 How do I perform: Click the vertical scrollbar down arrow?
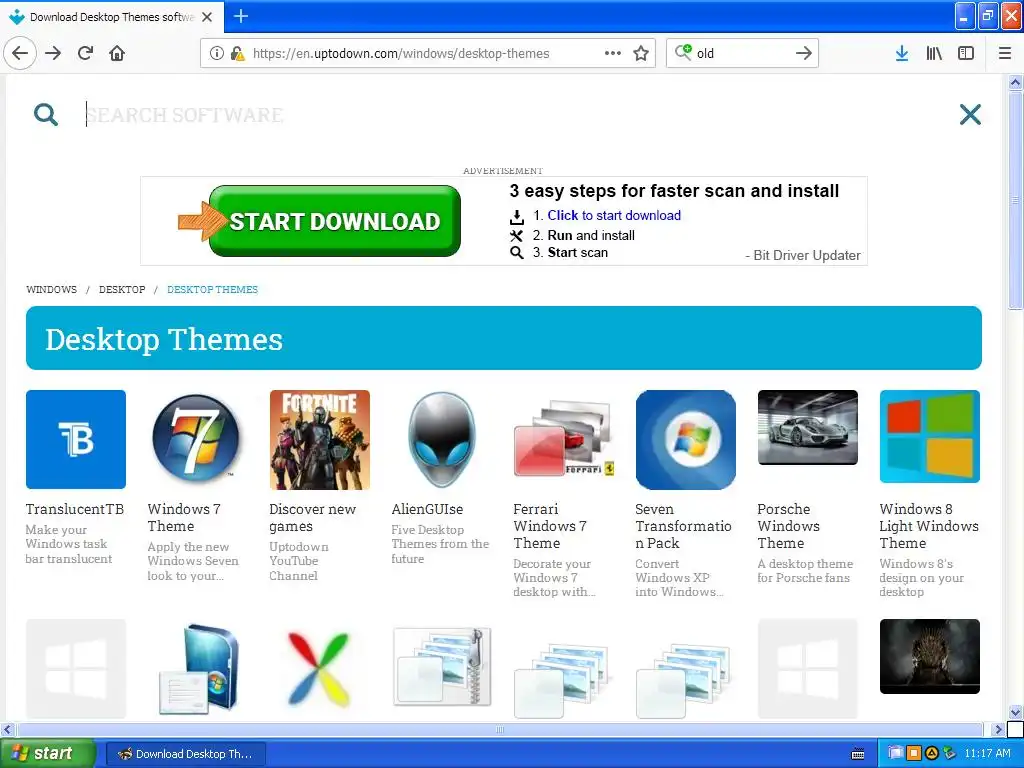click(x=1015, y=712)
